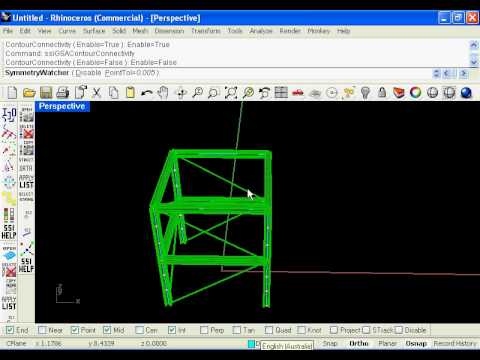Open the Monkey menu
The height and width of the screenshot is (360, 480).
pyautogui.click(x=318, y=31)
